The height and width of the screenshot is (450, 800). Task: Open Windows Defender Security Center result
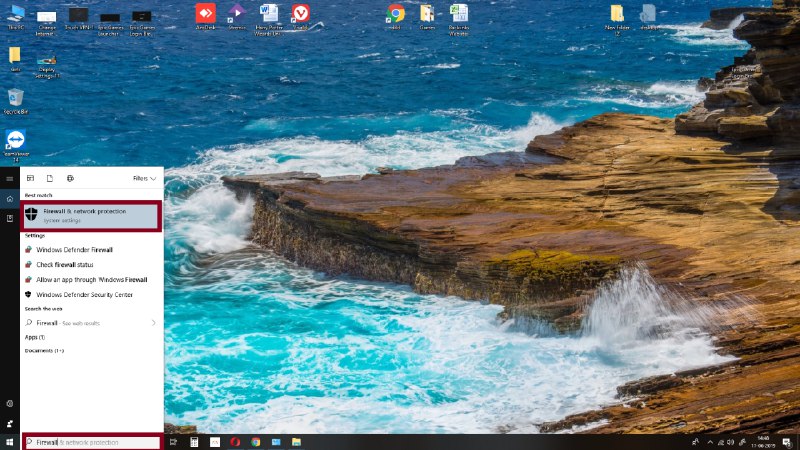[84, 294]
